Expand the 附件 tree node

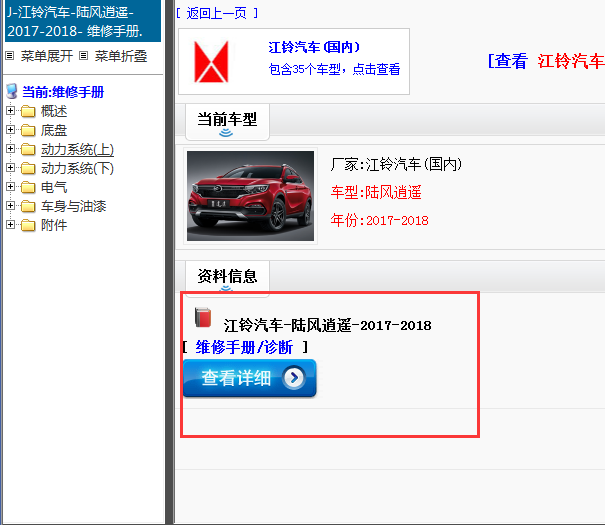[x=10, y=225]
